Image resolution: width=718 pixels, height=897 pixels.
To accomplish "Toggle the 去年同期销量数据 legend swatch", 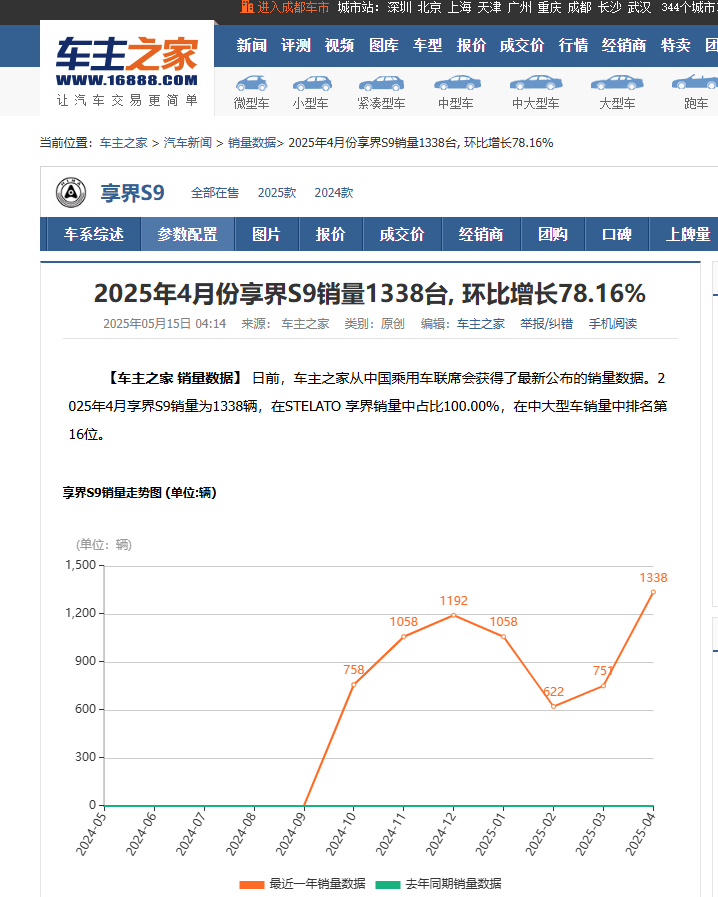I will pyautogui.click(x=387, y=884).
